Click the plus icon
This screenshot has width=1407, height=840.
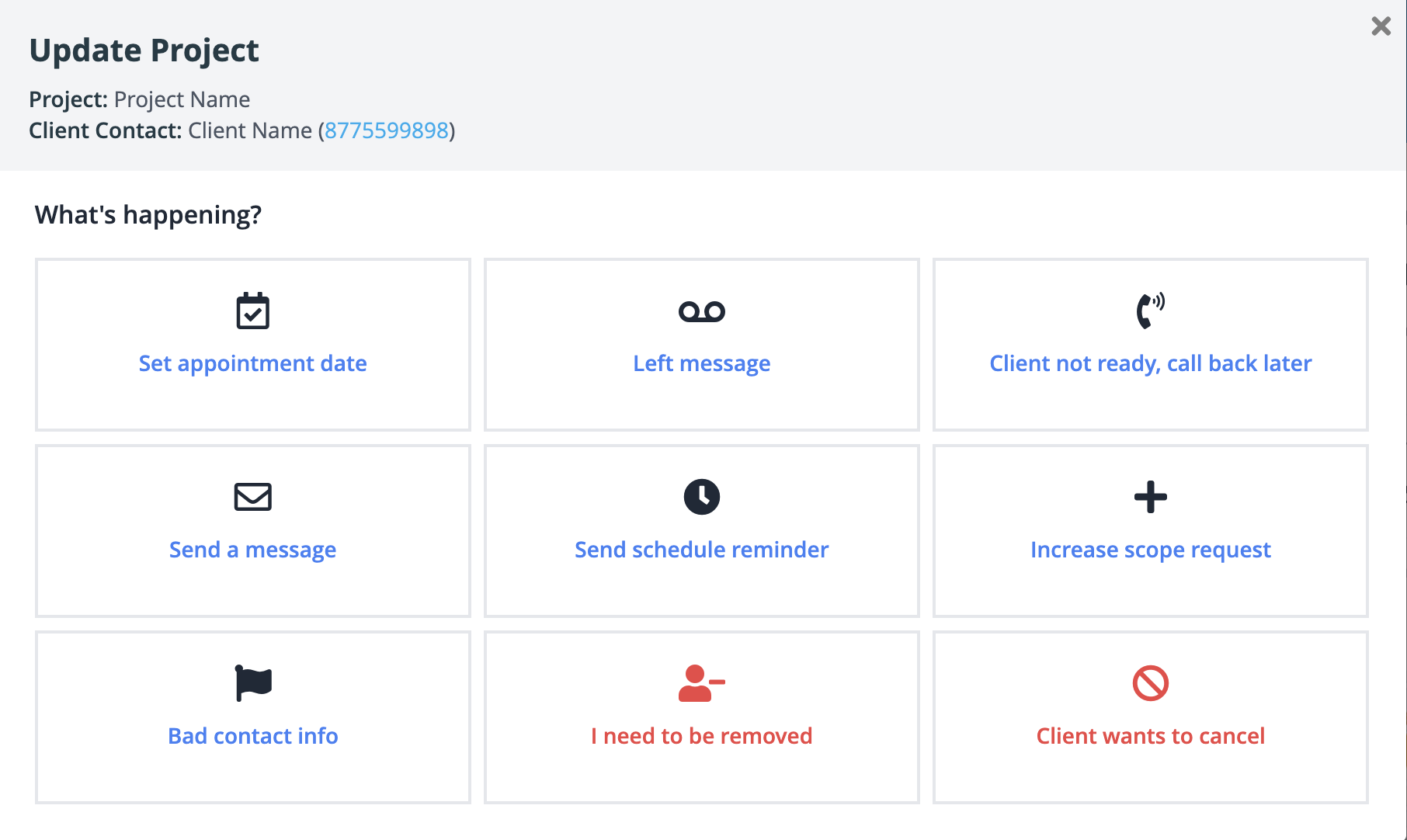click(x=1150, y=497)
